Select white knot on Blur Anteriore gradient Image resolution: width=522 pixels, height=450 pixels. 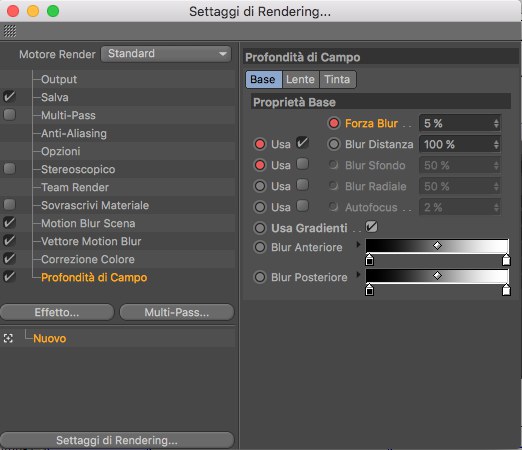click(506, 260)
